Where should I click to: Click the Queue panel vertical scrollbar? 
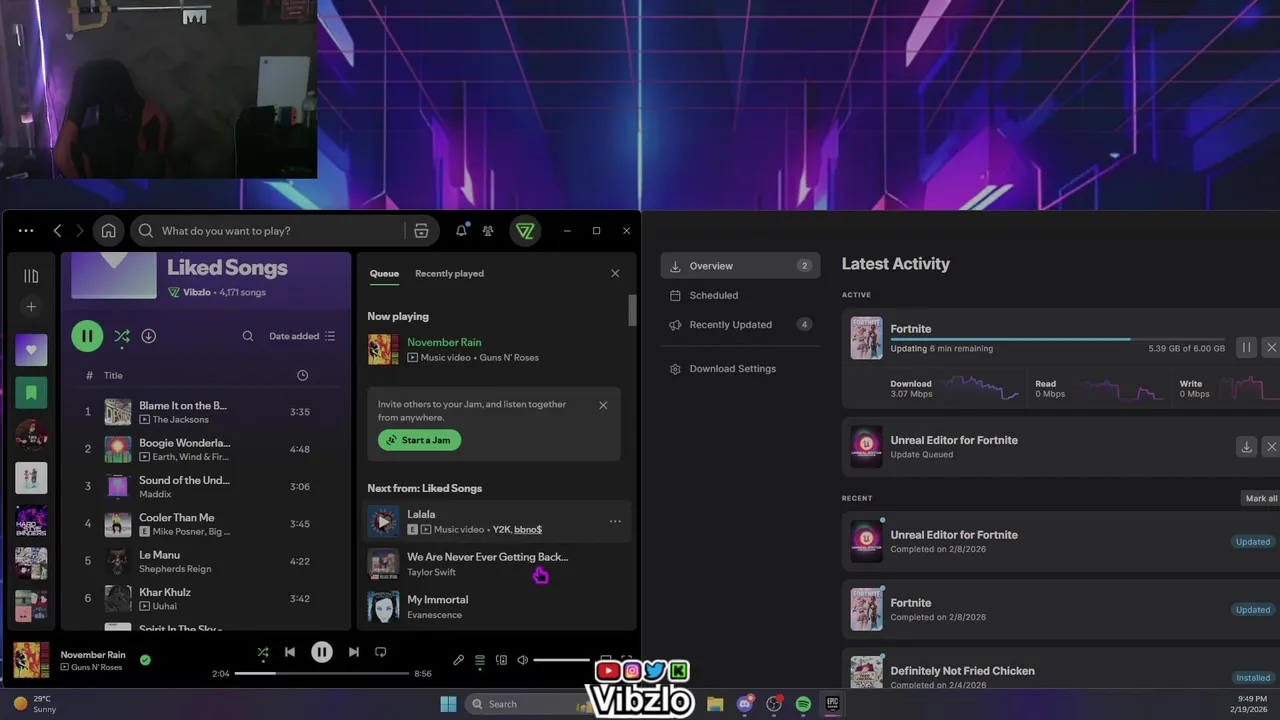click(x=632, y=310)
